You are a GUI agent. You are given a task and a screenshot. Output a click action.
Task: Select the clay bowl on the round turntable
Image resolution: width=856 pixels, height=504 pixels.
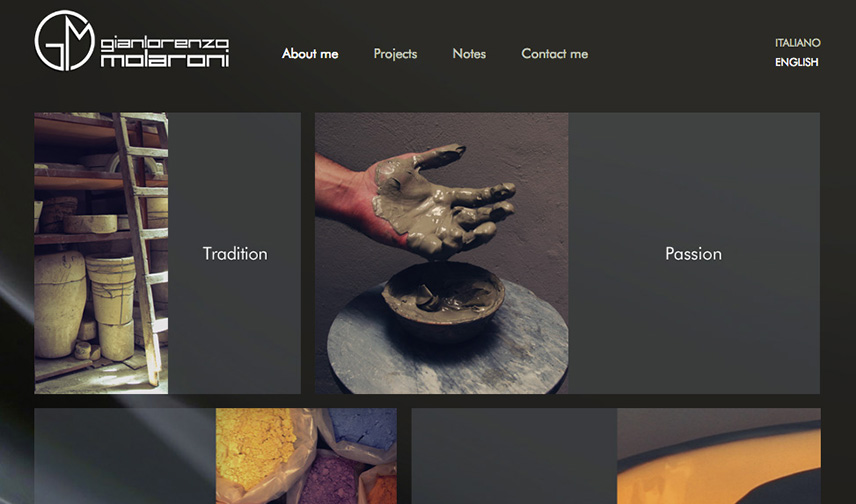point(443,298)
